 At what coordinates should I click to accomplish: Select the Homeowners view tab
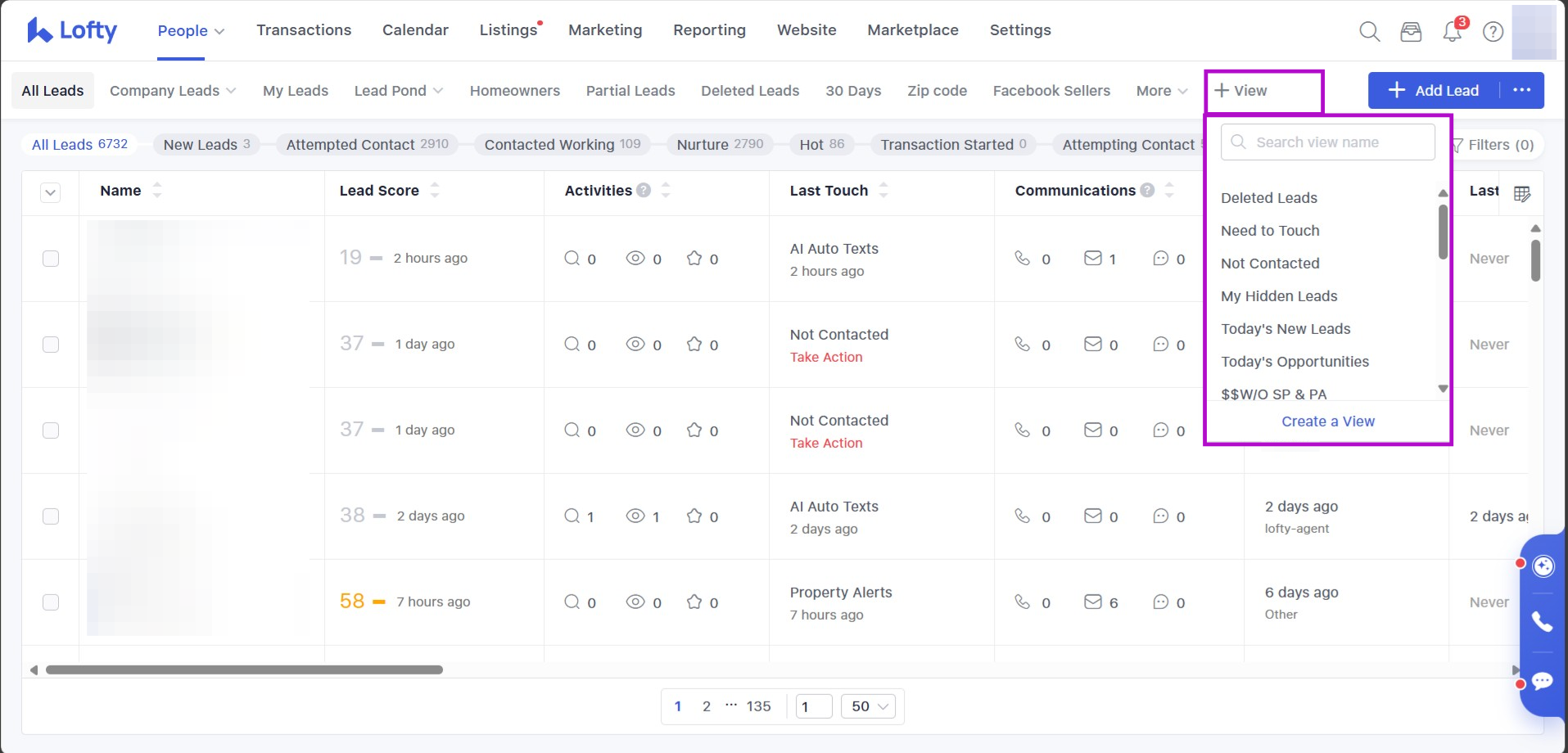coord(514,91)
